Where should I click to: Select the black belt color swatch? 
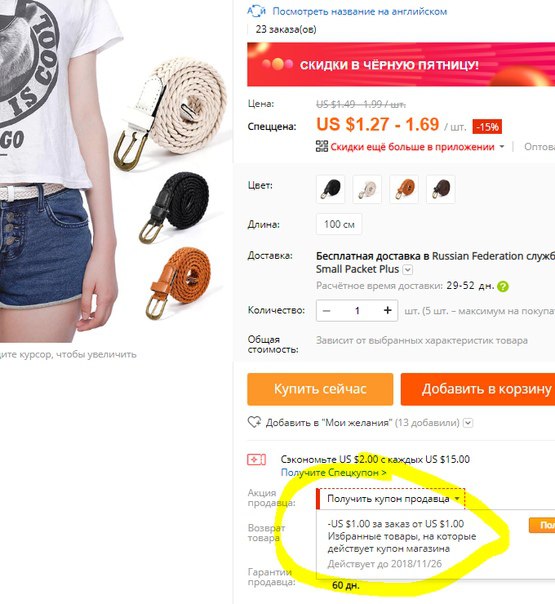[330, 189]
